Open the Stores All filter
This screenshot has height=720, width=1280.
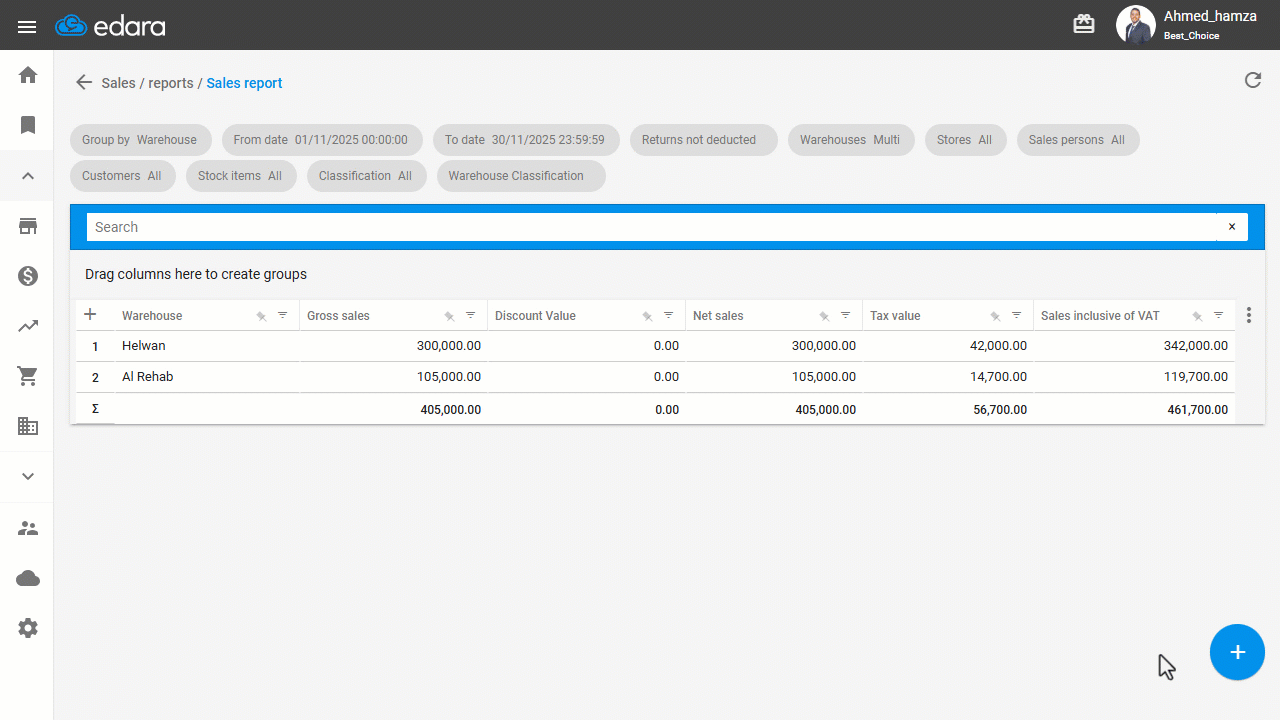coord(965,140)
